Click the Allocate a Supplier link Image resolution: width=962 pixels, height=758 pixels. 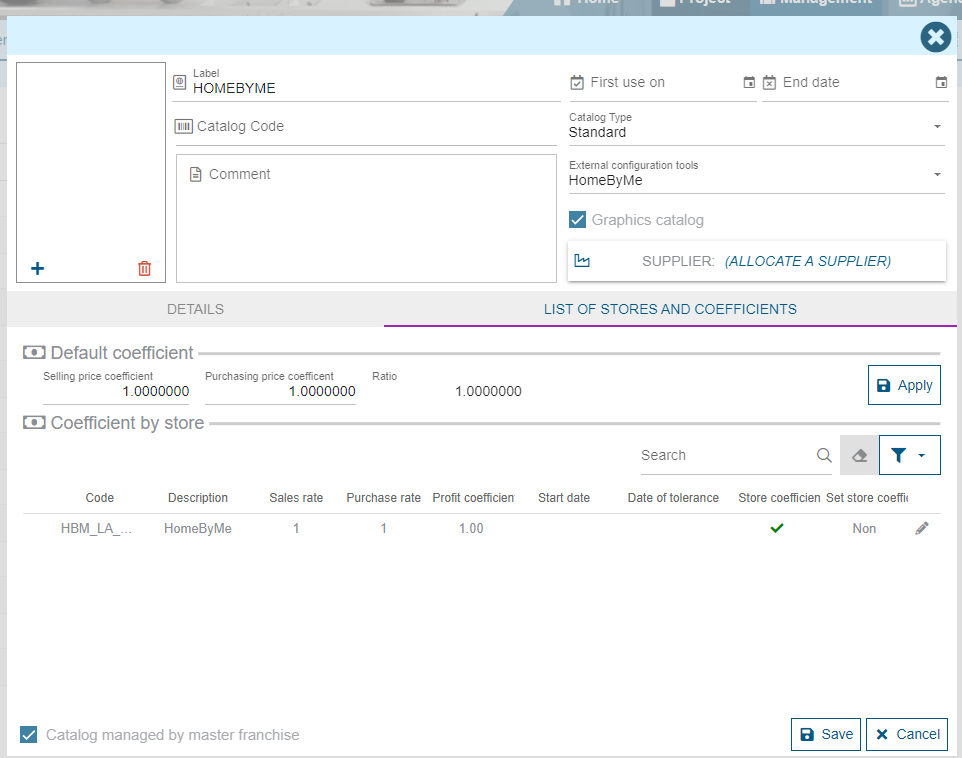coord(807,261)
